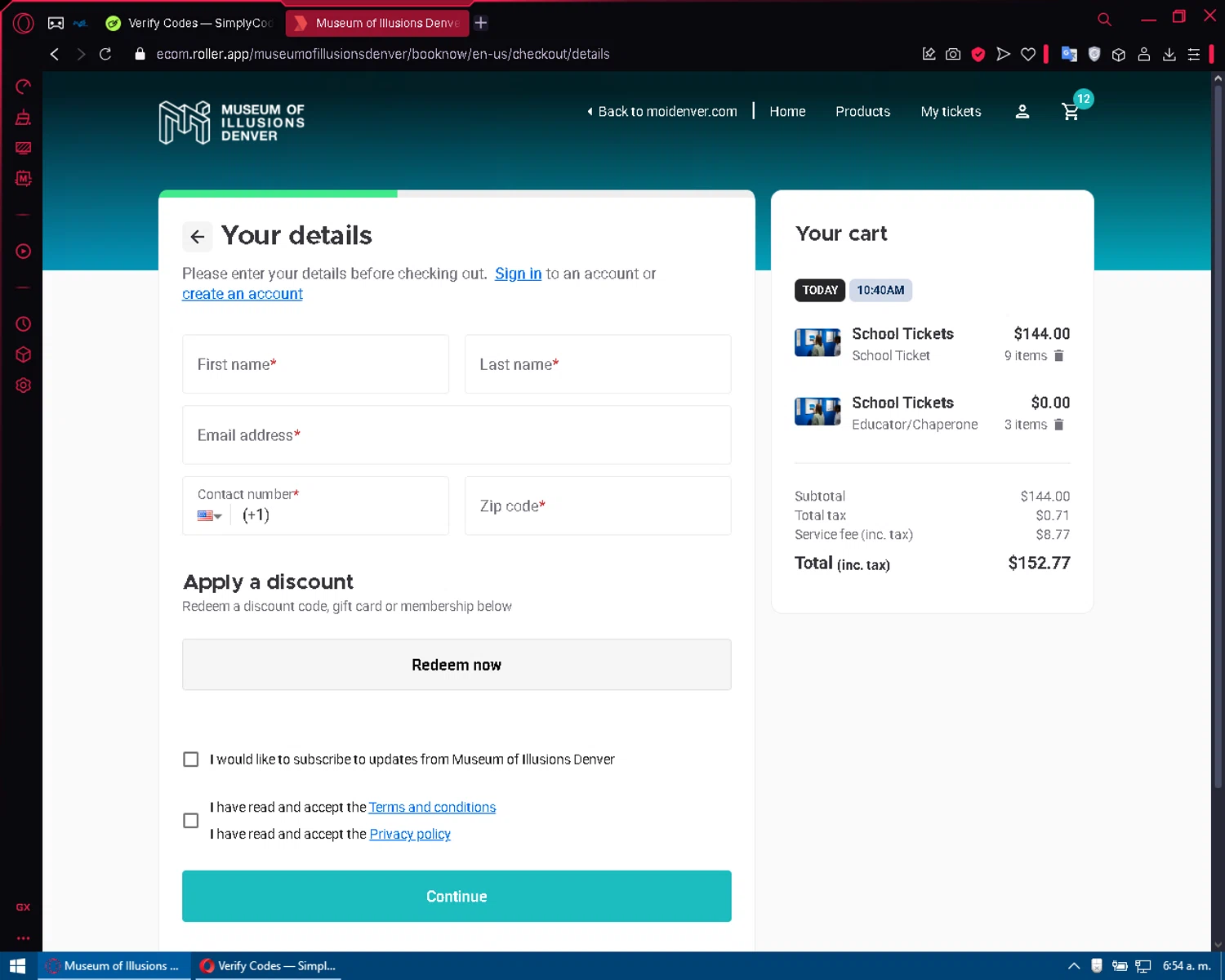Screen dimensions: 1225x980
Task: Reload the checkout page
Action: 105,54
